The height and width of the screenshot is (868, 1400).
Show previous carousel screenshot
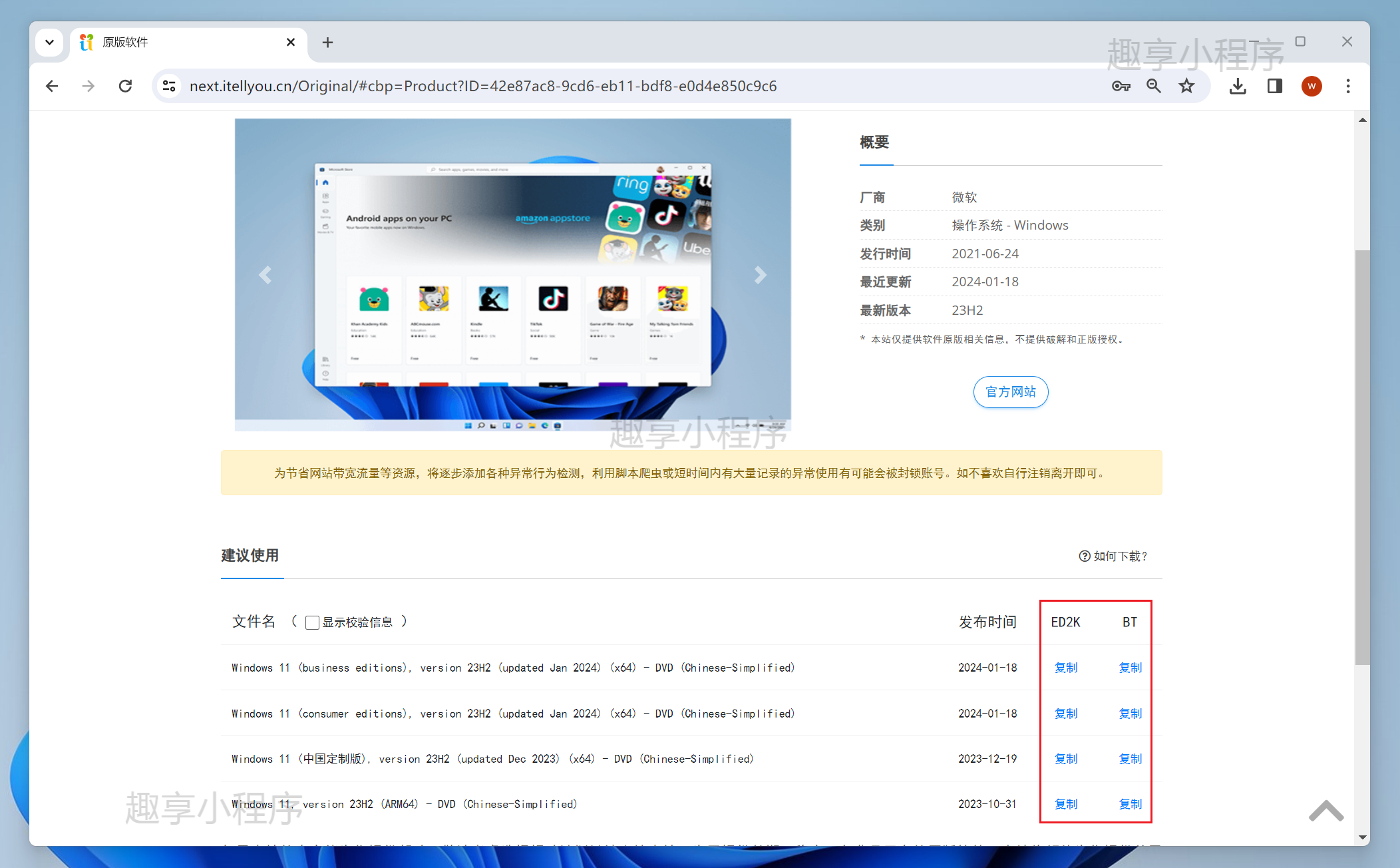click(x=265, y=275)
